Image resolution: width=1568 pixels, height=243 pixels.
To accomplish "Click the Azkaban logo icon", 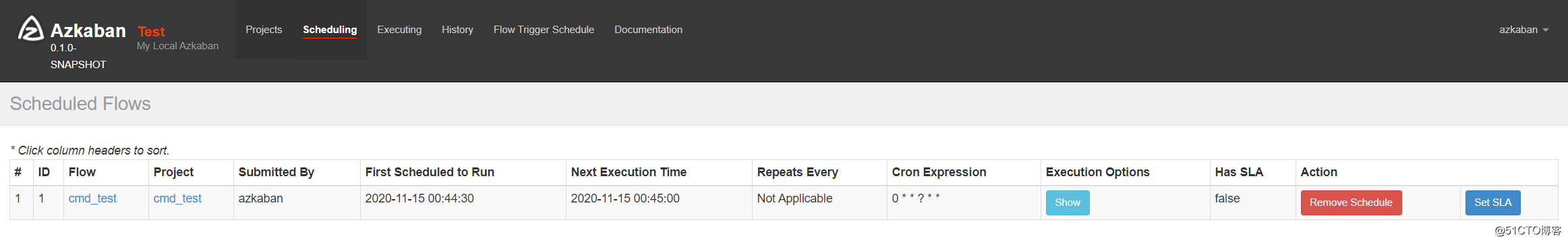I will (30, 29).
